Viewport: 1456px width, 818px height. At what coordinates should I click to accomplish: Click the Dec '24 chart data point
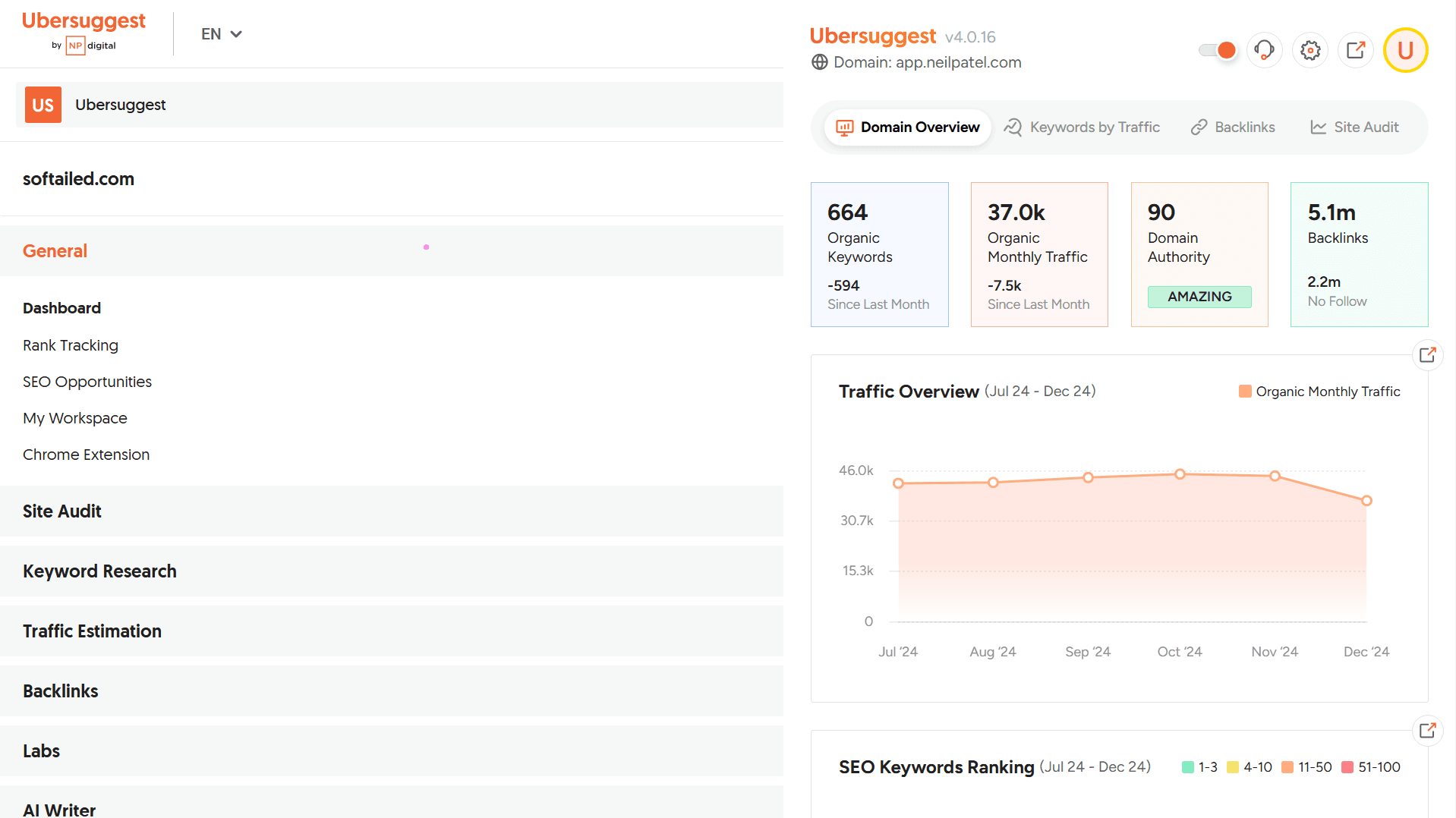[1366, 501]
